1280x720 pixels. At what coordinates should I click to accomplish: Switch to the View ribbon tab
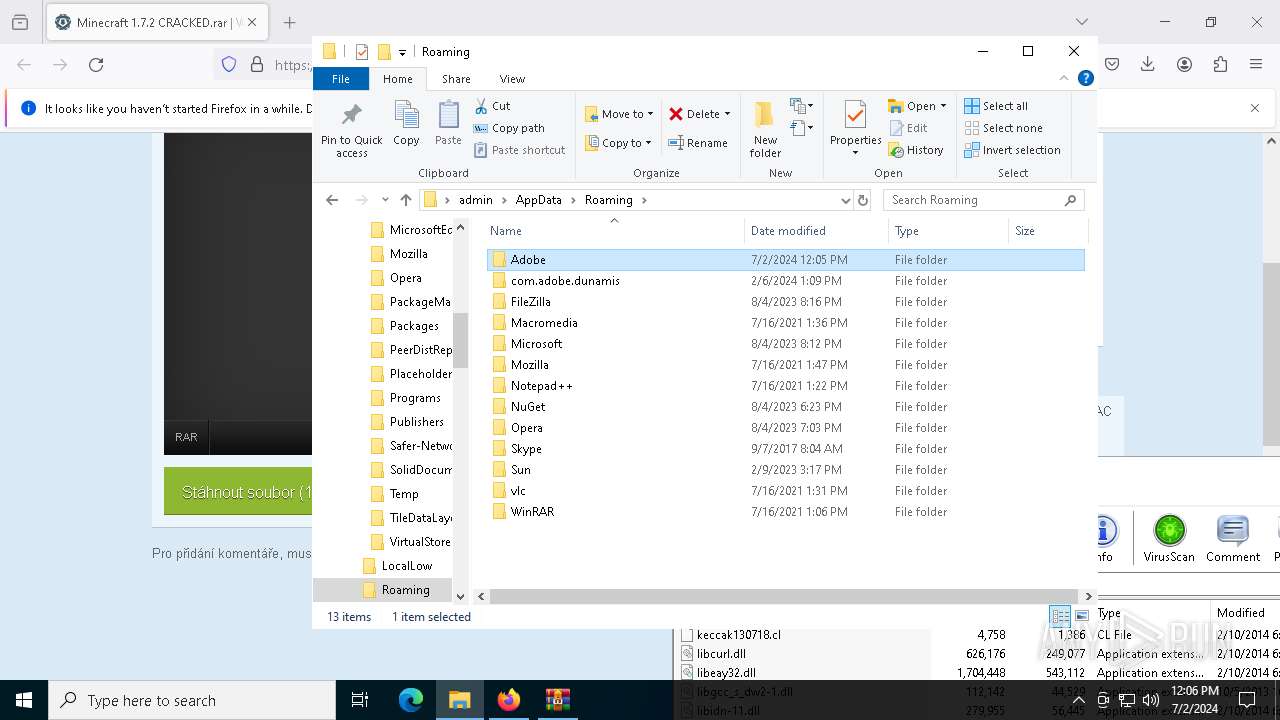[x=512, y=79]
